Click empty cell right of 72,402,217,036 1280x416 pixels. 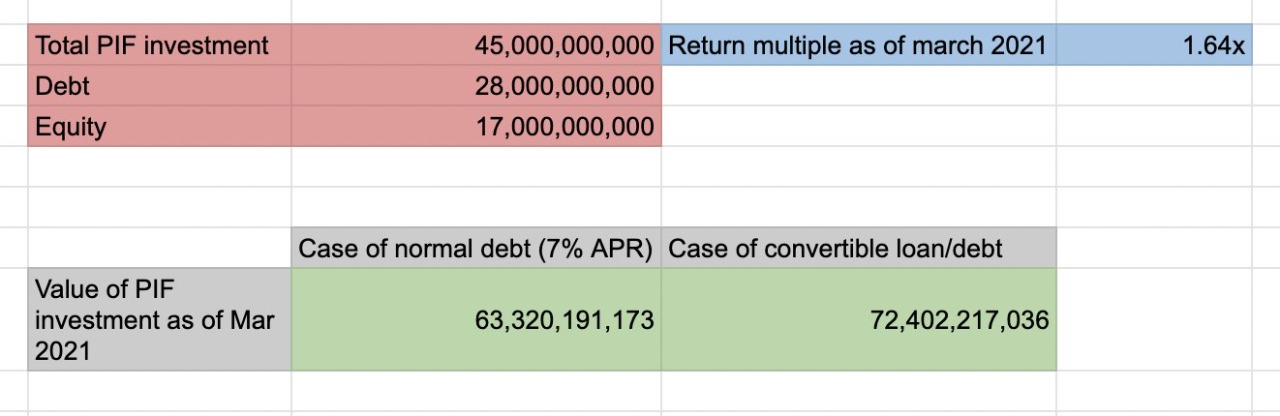coord(1153,320)
